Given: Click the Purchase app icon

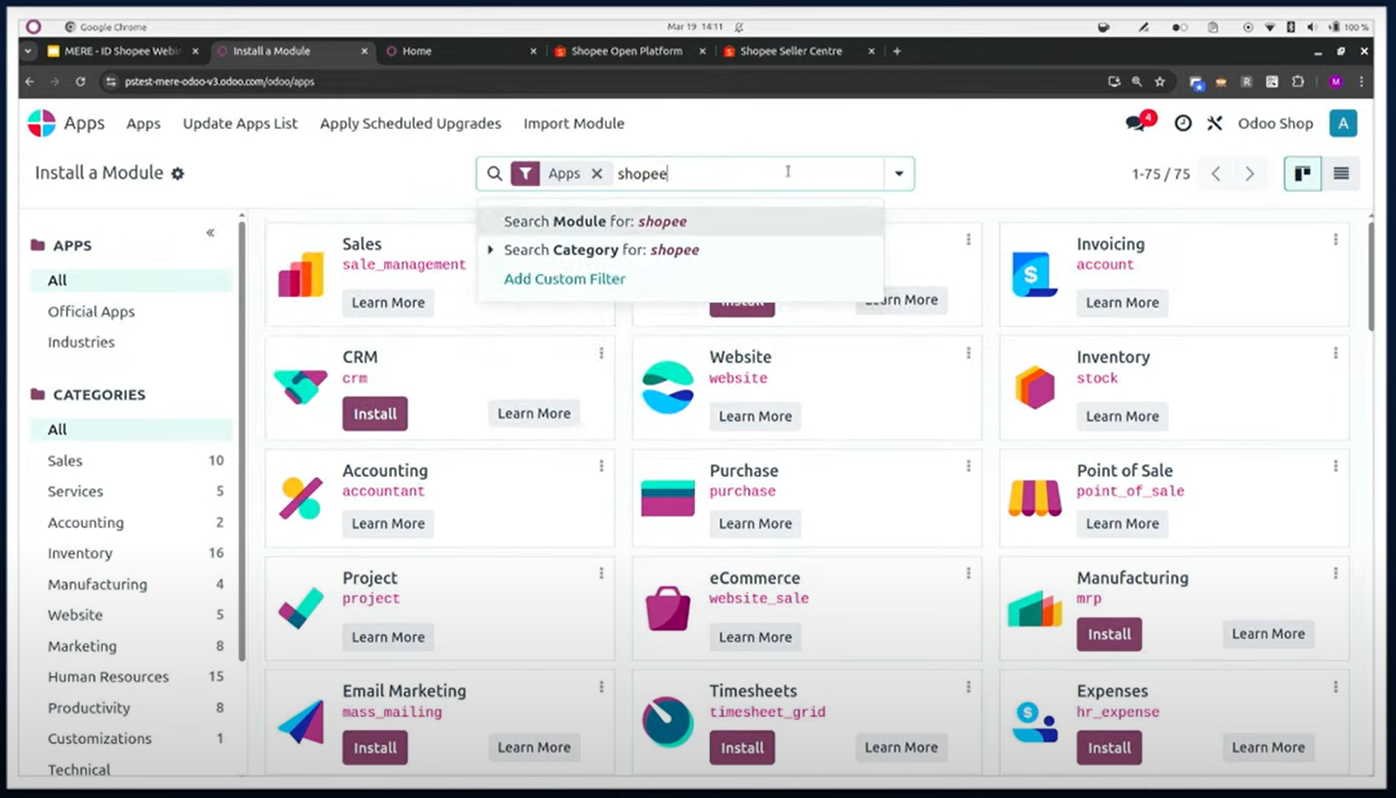Looking at the screenshot, I should click(667, 498).
